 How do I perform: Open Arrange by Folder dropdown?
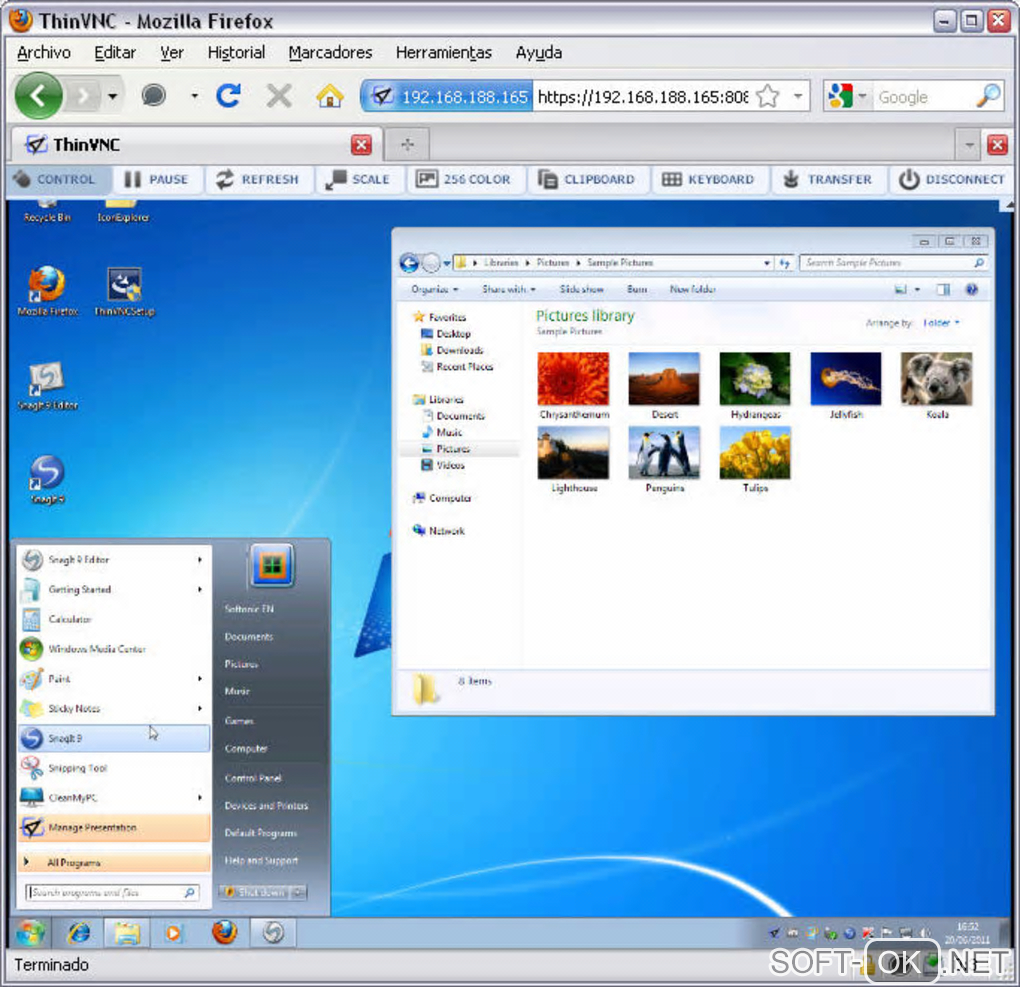(941, 323)
